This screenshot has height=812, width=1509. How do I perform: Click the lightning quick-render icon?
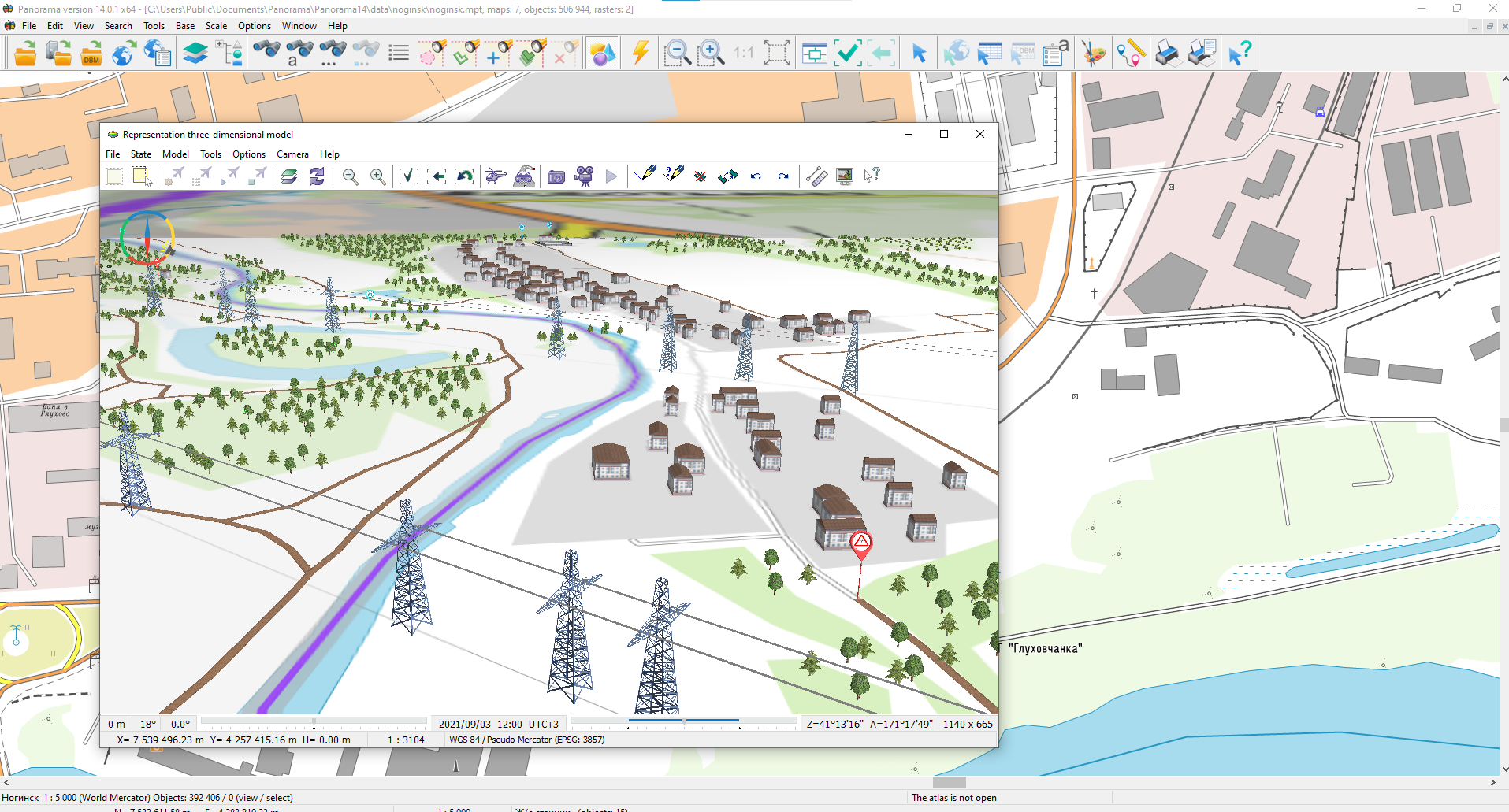pos(640,53)
